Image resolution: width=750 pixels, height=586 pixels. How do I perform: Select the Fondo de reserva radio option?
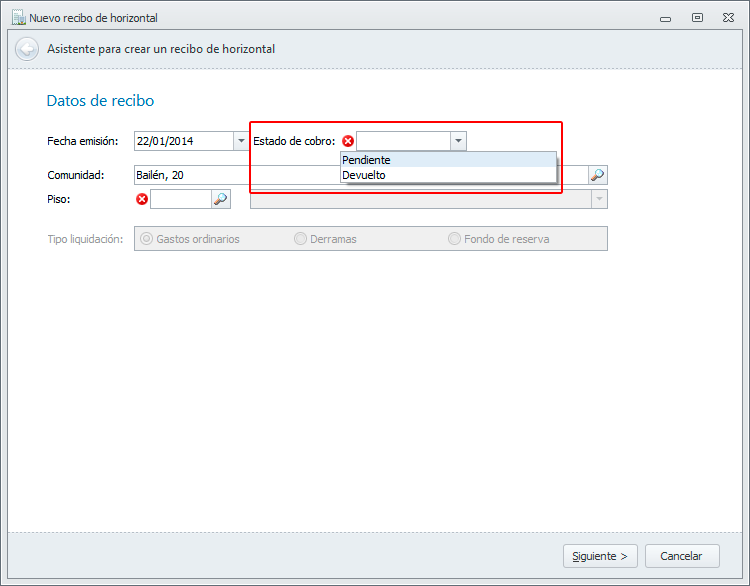pyautogui.click(x=498, y=239)
